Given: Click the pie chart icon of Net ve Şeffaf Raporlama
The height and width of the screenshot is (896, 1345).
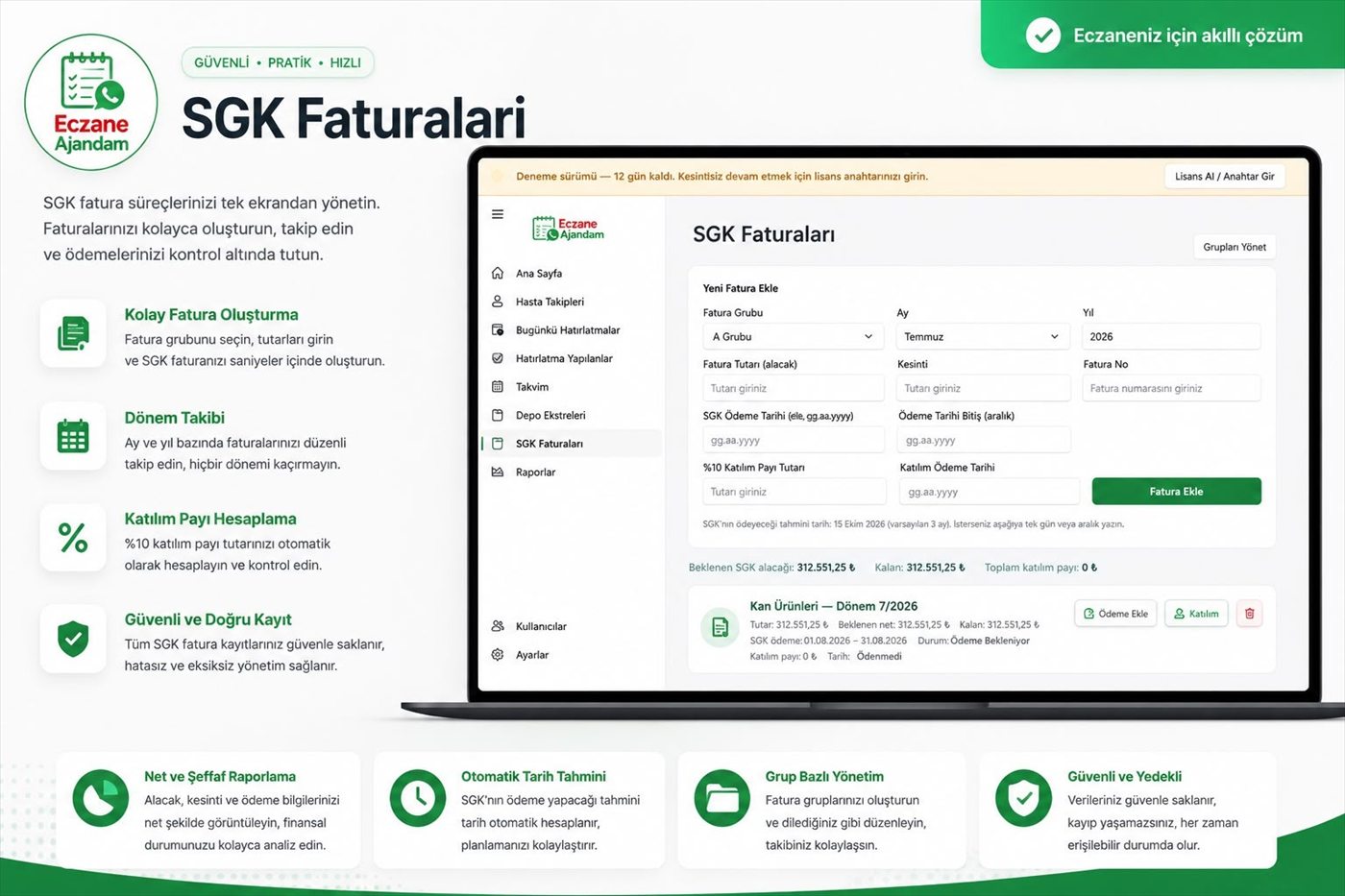Looking at the screenshot, I should tap(101, 798).
